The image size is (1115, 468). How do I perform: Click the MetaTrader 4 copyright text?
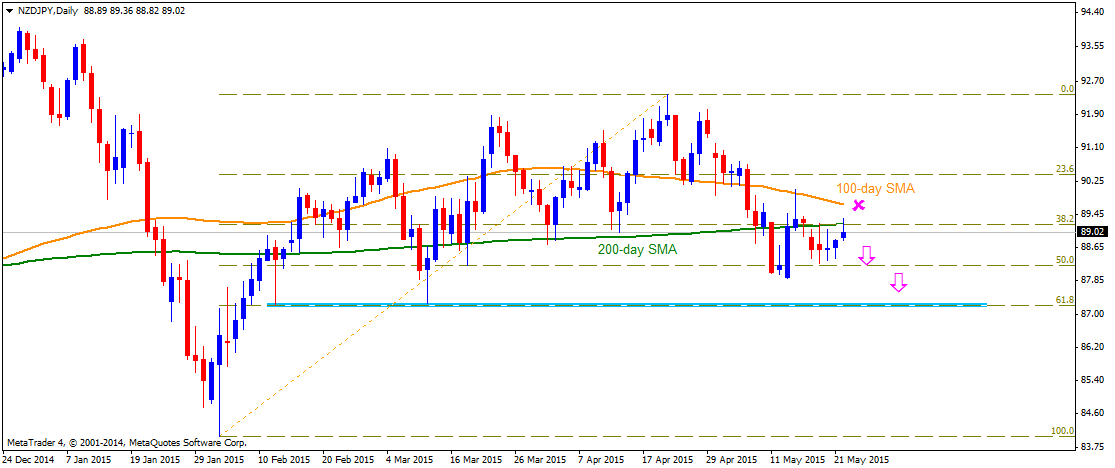(x=127, y=441)
